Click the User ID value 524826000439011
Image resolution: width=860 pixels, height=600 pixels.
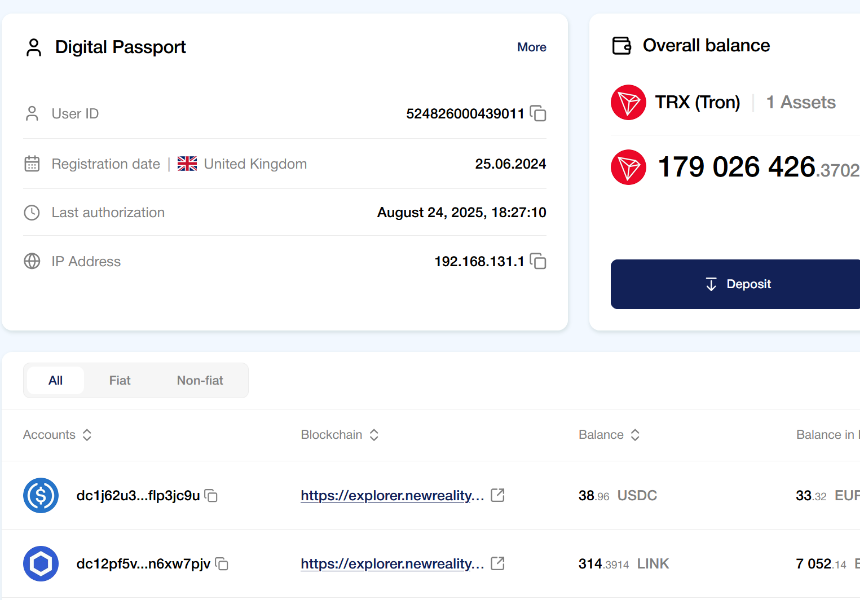465,114
